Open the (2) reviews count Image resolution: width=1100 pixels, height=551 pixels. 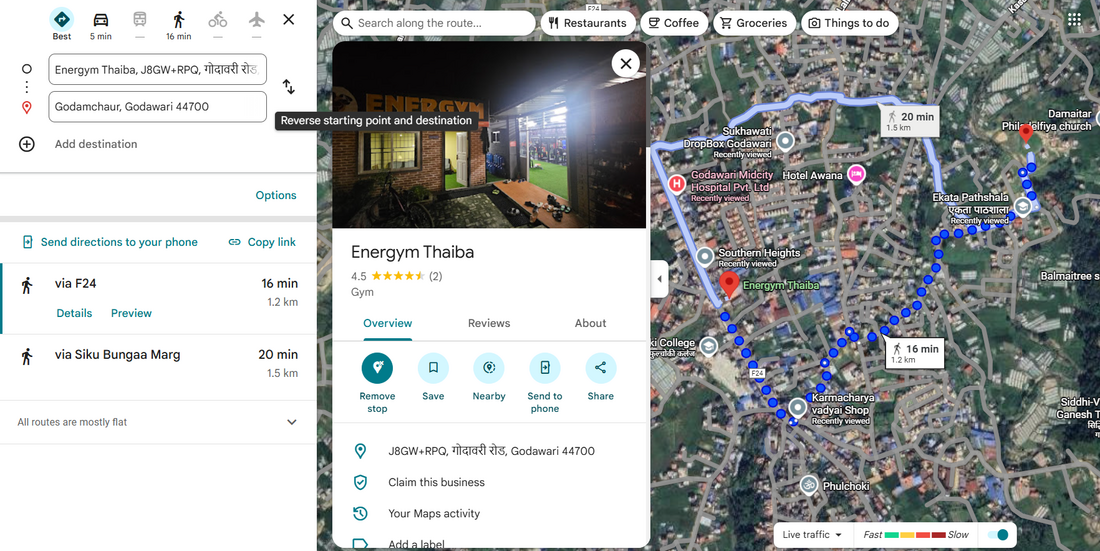point(436,276)
